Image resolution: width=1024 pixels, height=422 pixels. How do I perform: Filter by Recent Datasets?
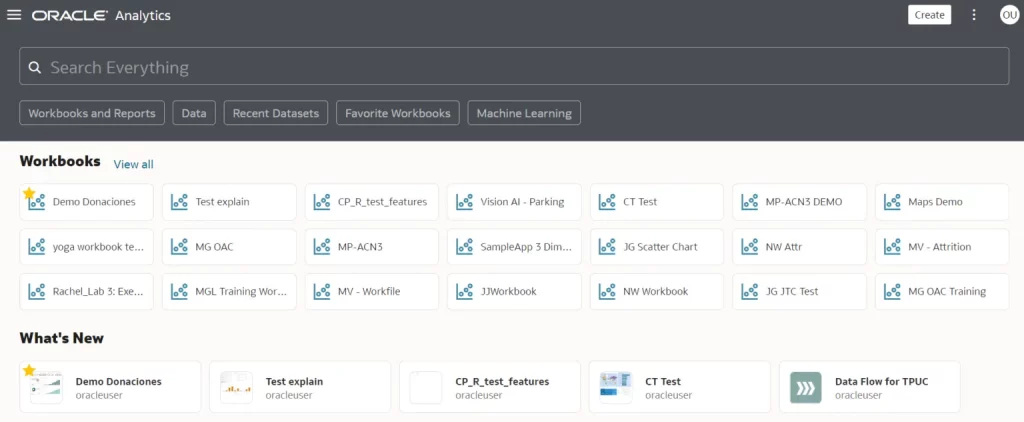tap(275, 113)
